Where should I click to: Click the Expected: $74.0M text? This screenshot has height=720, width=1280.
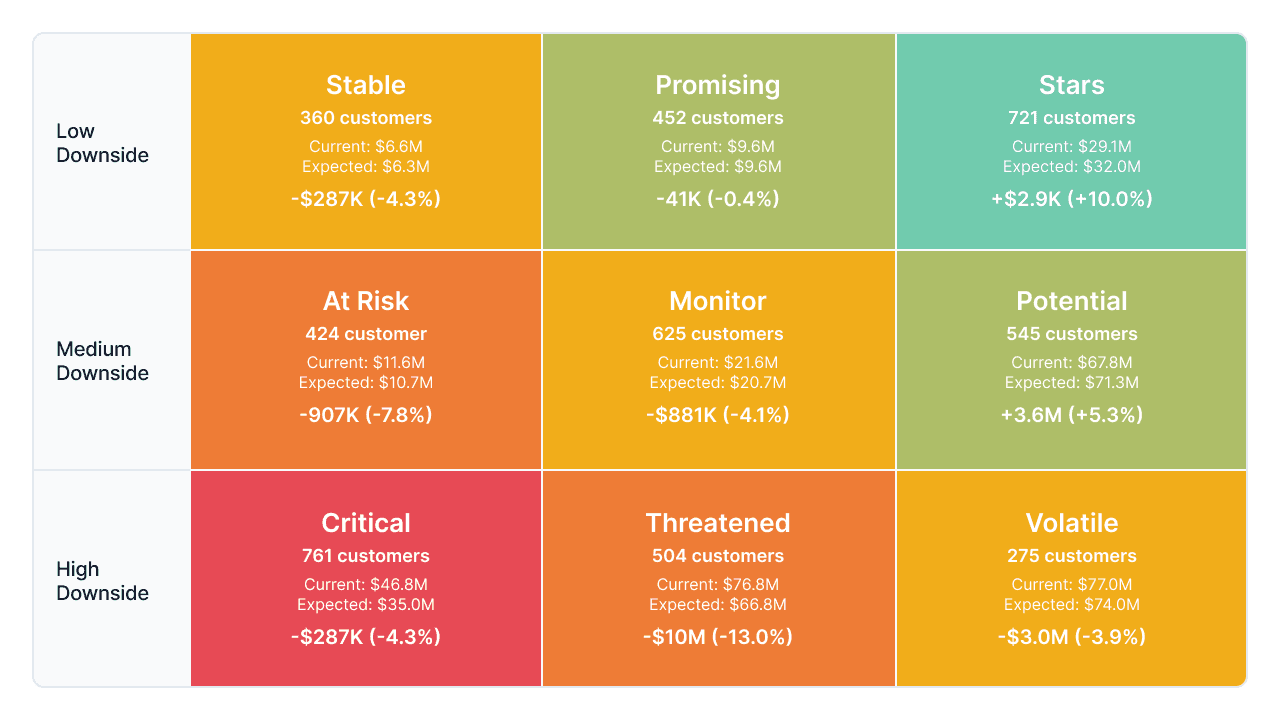(1071, 605)
